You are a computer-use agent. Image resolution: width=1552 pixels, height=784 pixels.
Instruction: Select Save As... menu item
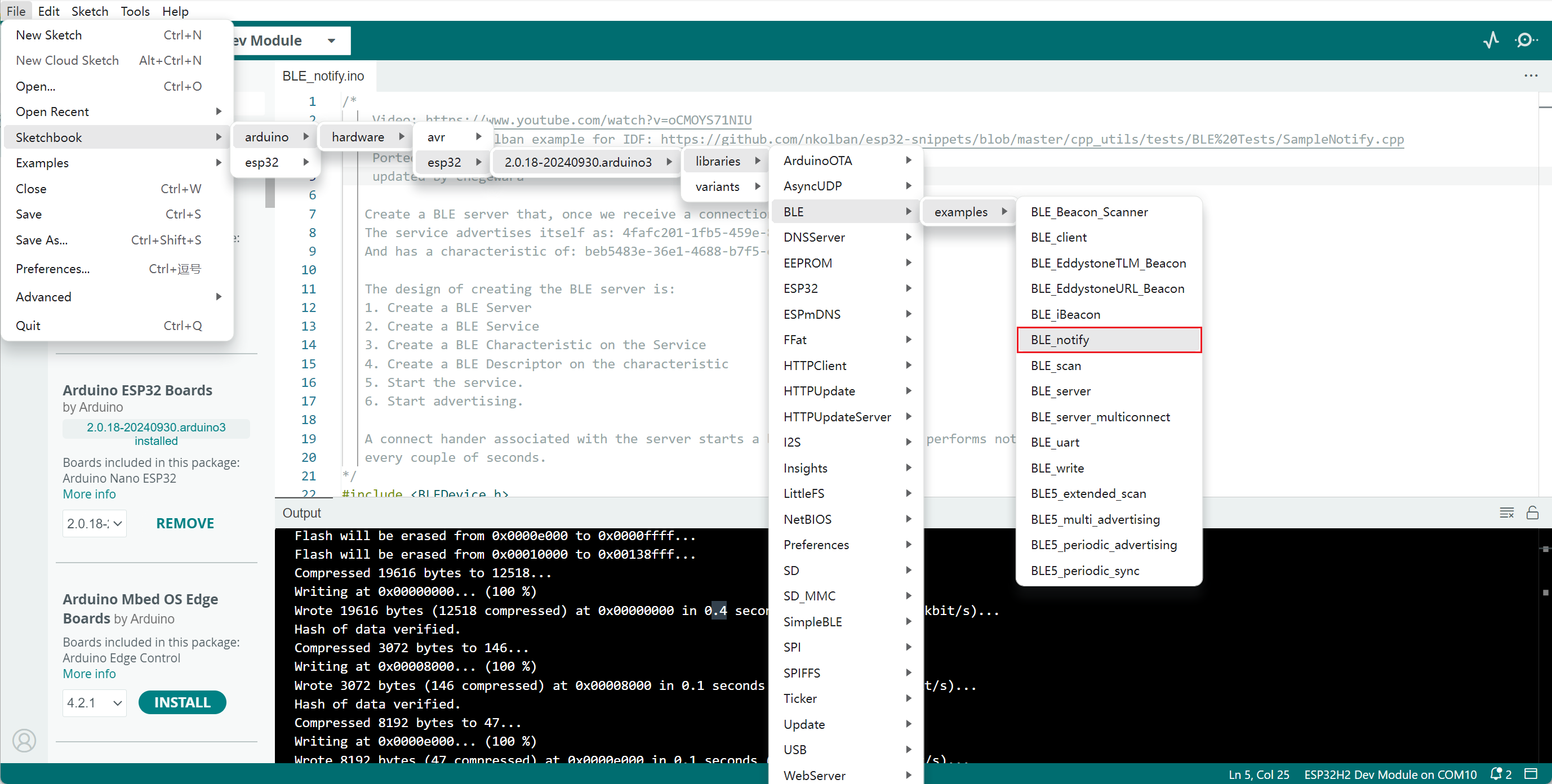(118, 240)
